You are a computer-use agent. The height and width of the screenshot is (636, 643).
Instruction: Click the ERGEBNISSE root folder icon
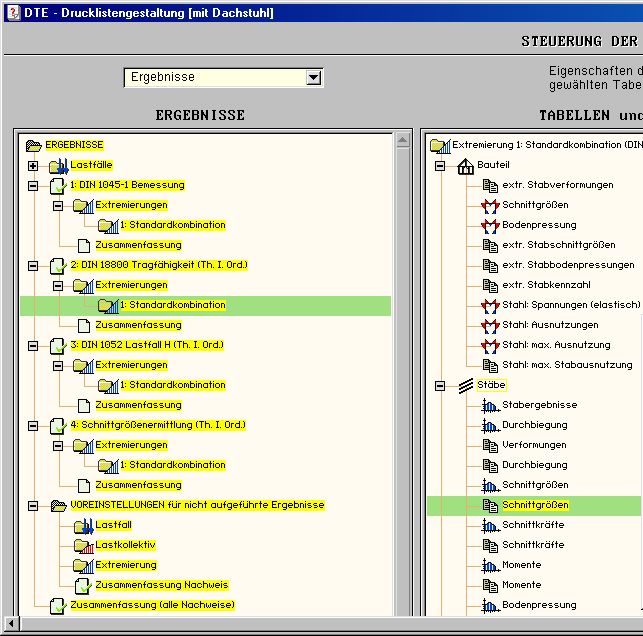(33, 145)
